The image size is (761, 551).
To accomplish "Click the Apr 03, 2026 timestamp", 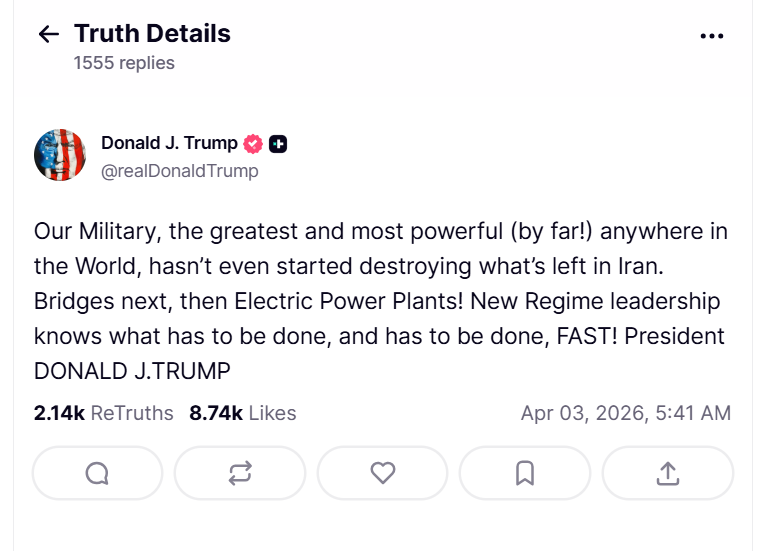I will pyautogui.click(x=626, y=413).
